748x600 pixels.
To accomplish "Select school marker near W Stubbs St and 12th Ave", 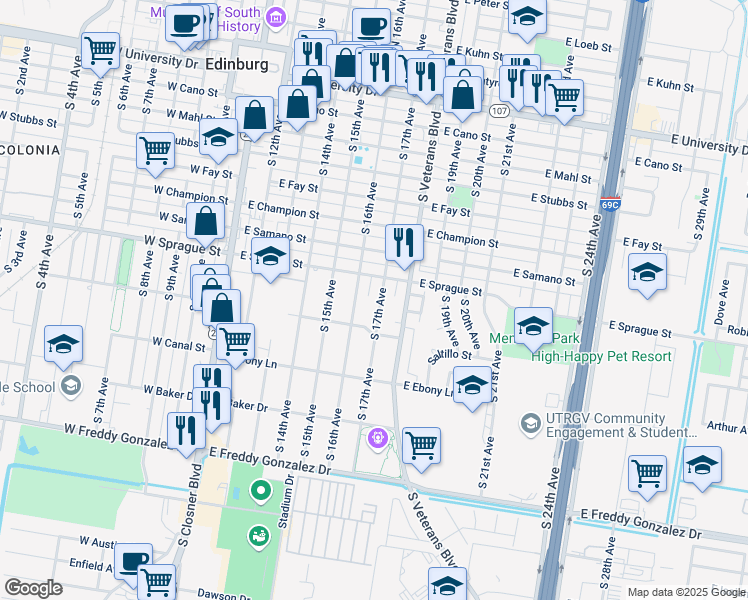I will (x=218, y=138).
